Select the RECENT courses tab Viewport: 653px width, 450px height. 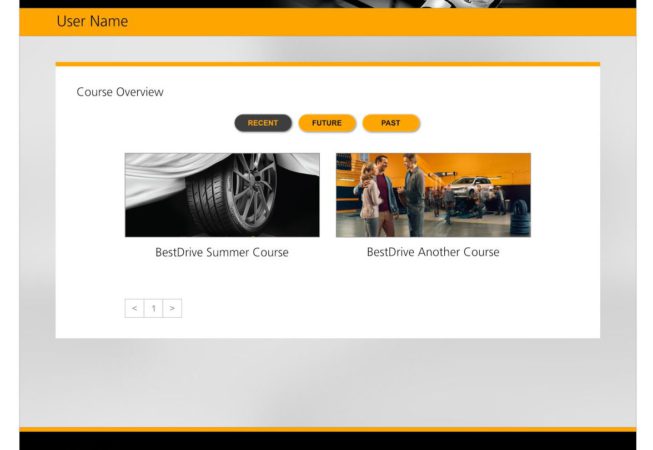(263, 123)
